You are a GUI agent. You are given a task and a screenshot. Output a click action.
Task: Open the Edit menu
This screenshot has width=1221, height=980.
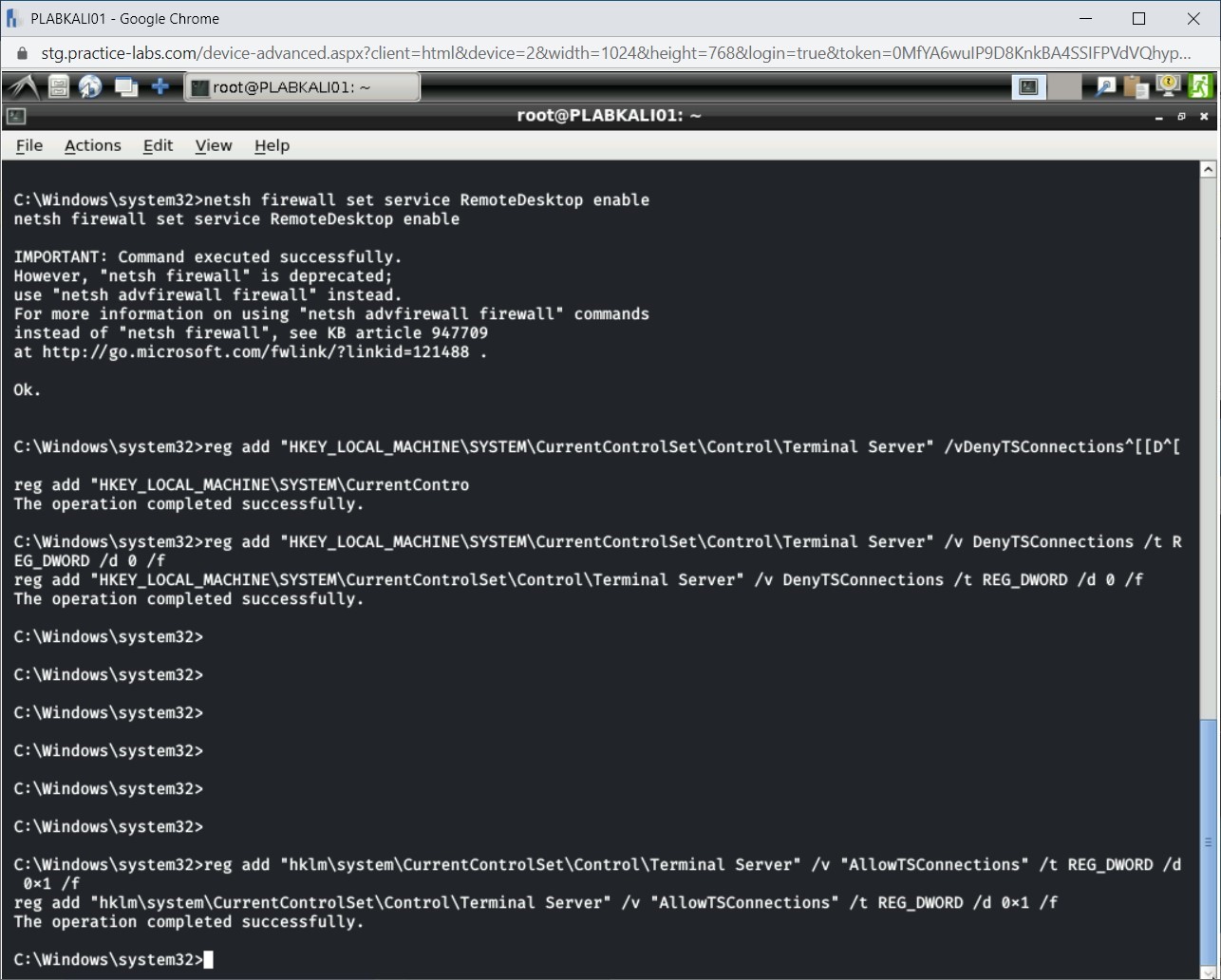(x=158, y=145)
